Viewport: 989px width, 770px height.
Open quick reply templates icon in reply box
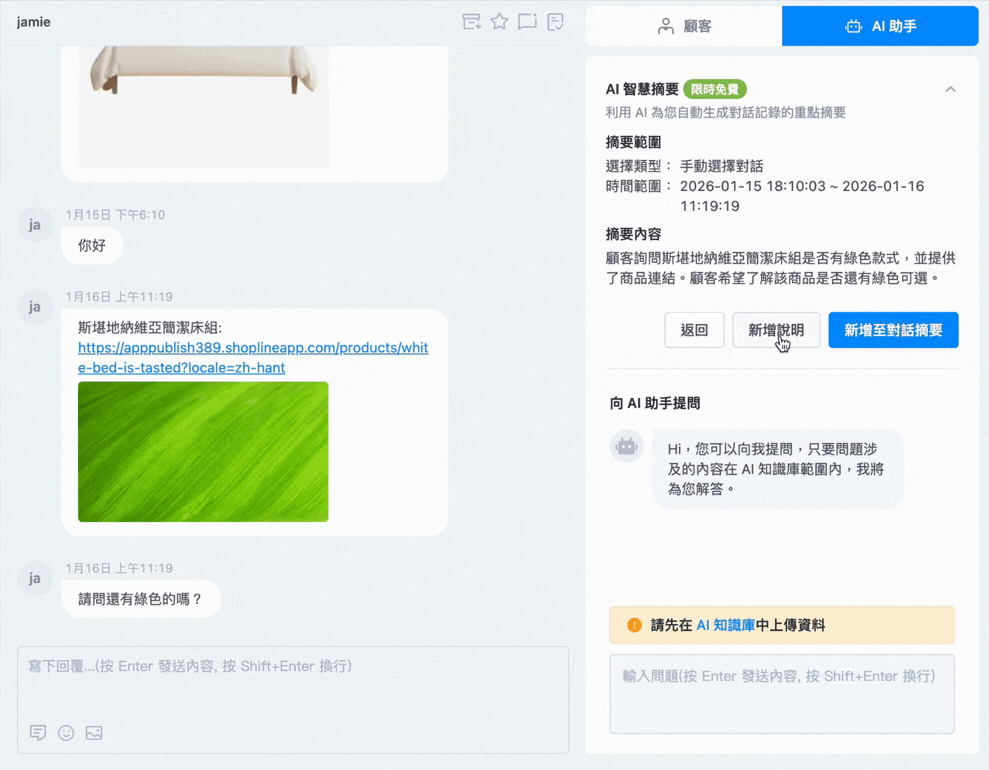coord(38,733)
